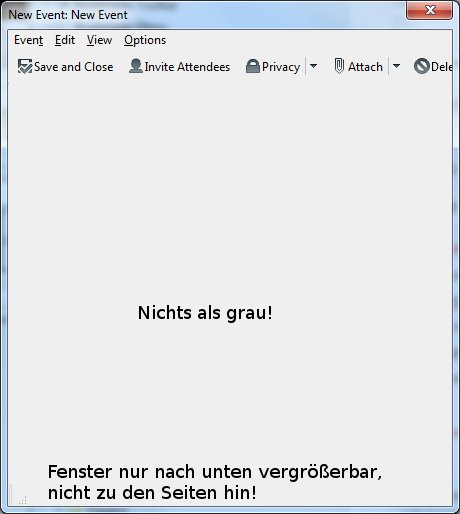This screenshot has width=460, height=514.
Task: Open the Event menu
Action: (29, 40)
